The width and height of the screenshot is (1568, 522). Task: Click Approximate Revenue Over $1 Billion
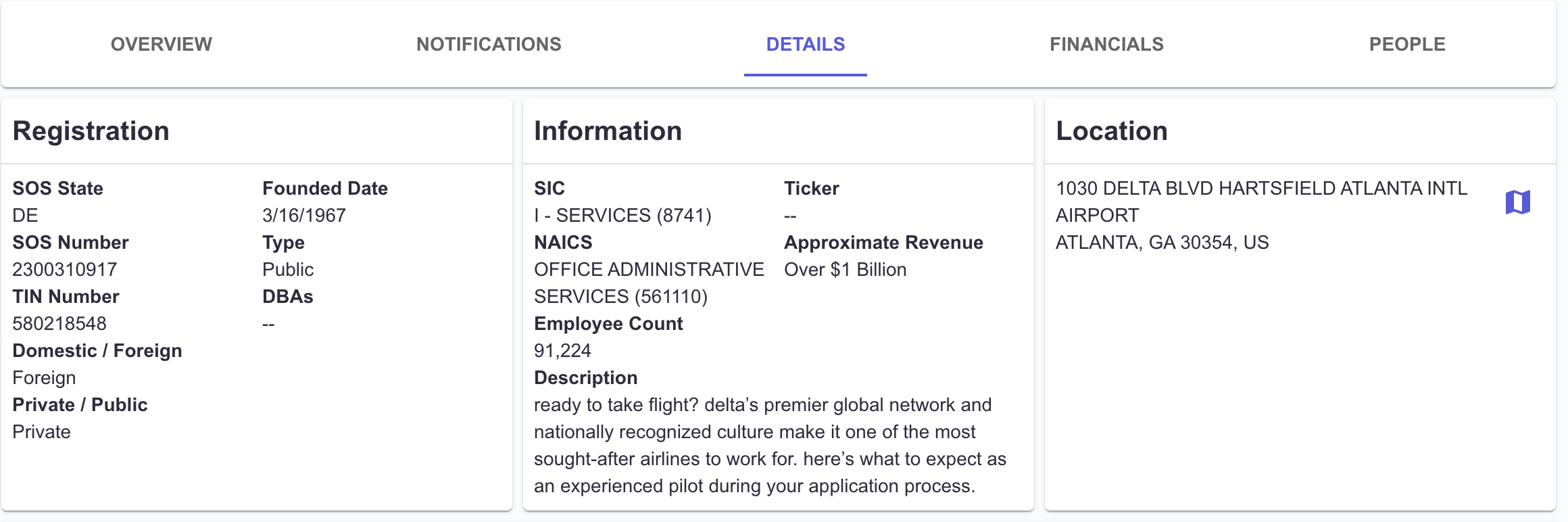(846, 270)
